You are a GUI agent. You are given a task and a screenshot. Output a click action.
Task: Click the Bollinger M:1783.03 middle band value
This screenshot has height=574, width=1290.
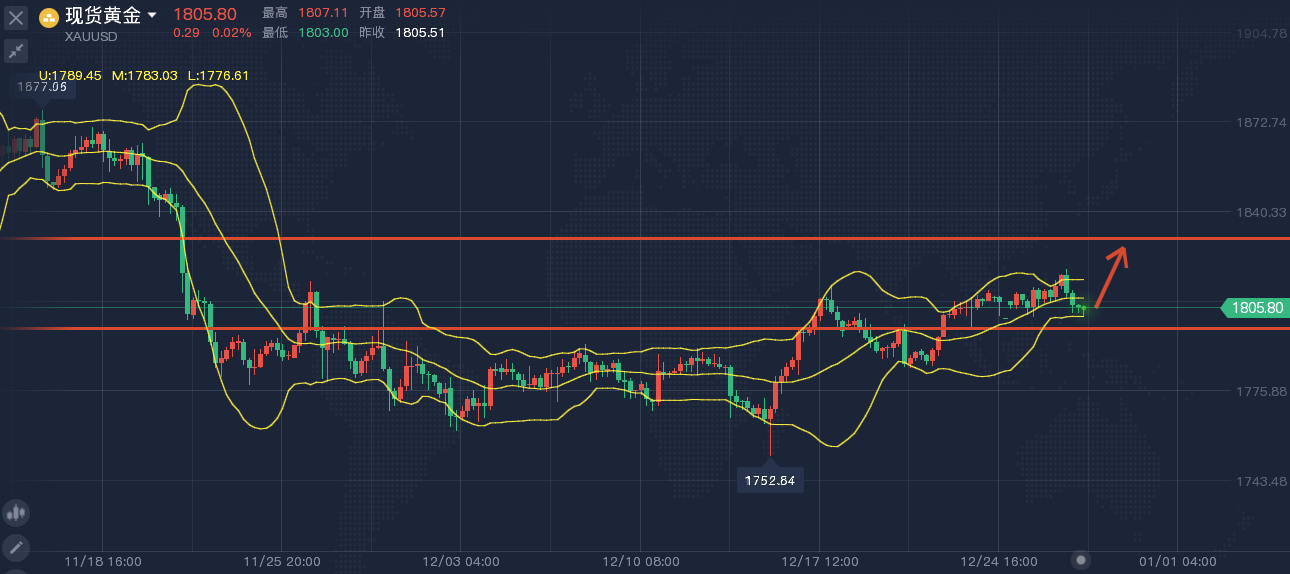pos(144,75)
